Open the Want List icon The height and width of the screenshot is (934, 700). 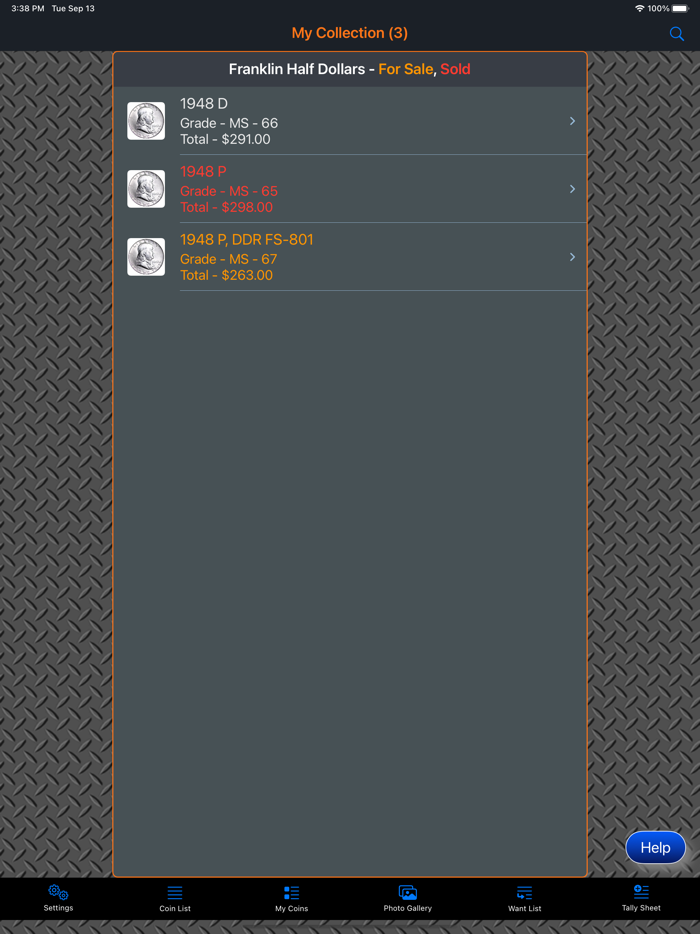[x=524, y=892]
